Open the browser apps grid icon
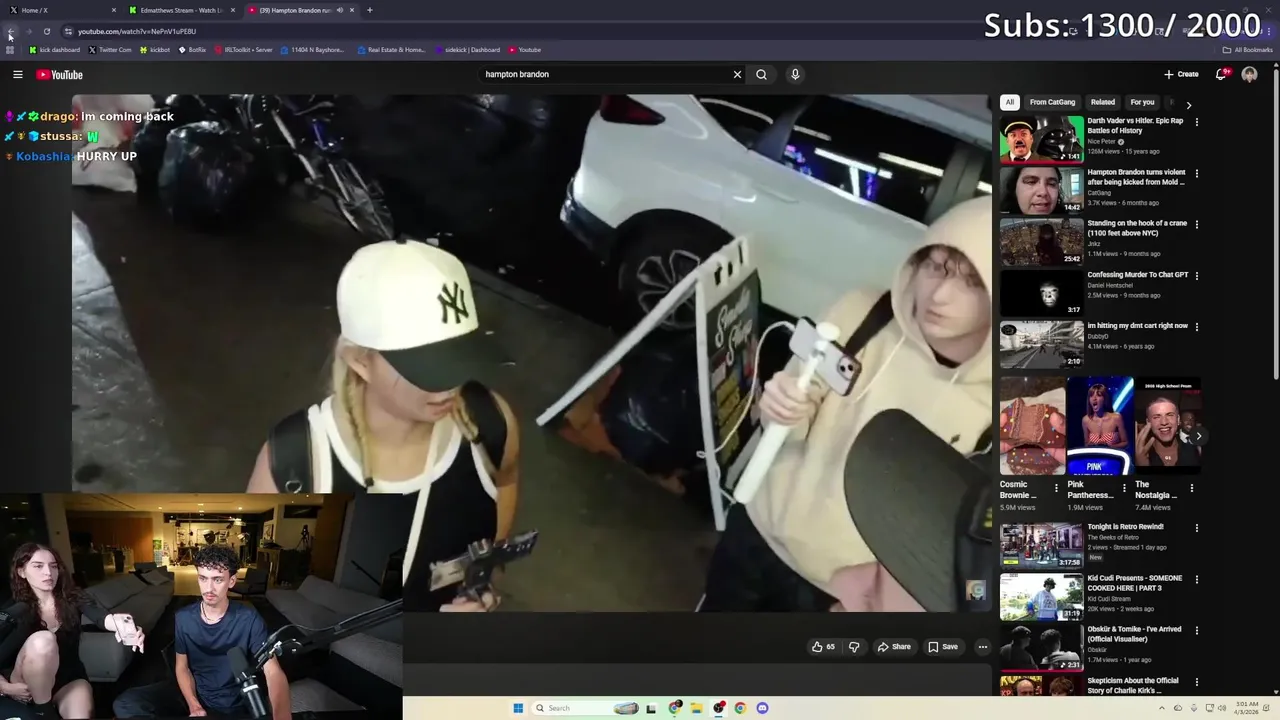This screenshot has width=1280, height=720. pos(10,50)
